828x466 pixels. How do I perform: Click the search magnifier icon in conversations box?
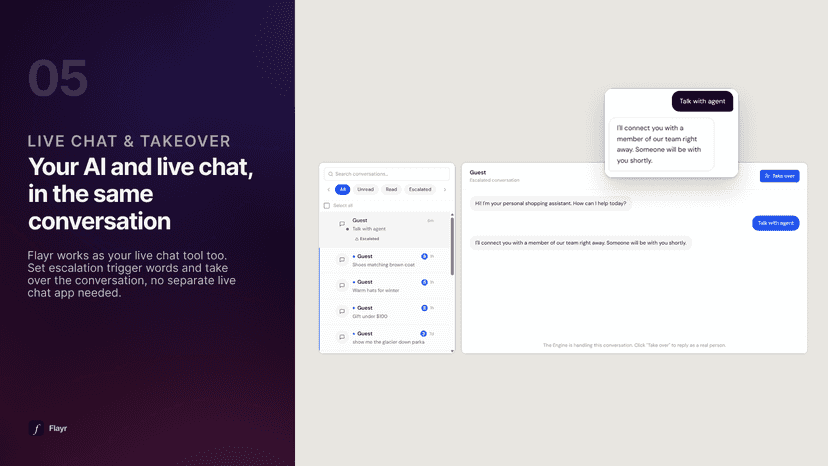331,174
